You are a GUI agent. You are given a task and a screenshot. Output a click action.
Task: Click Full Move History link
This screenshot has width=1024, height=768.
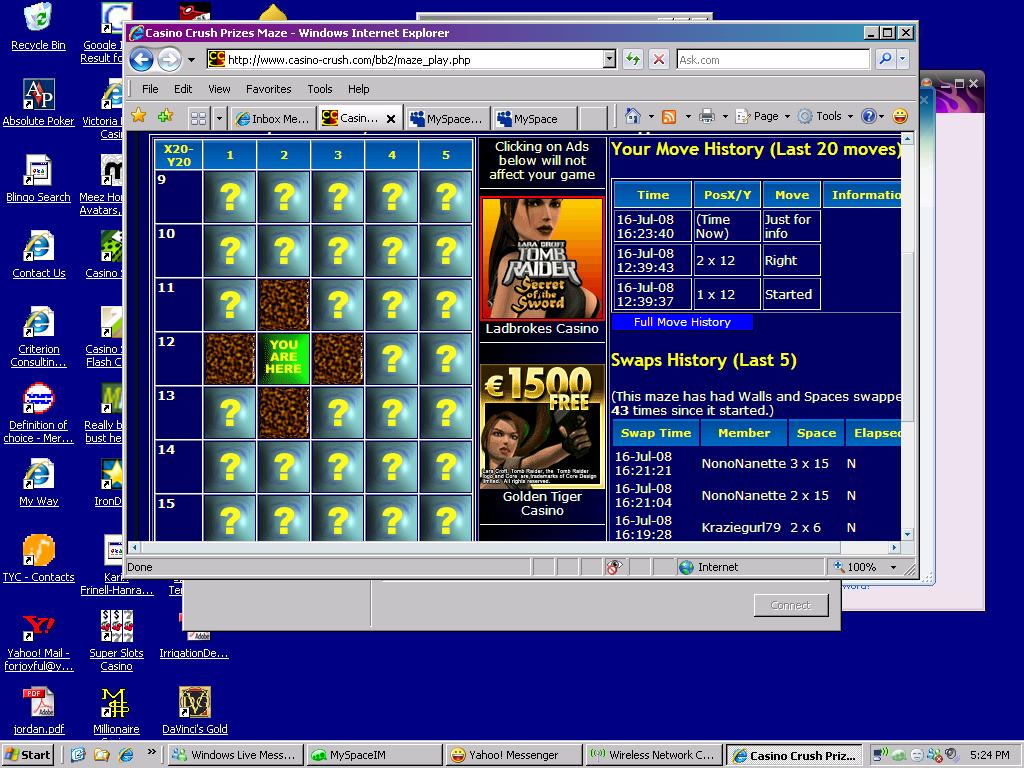click(x=682, y=322)
